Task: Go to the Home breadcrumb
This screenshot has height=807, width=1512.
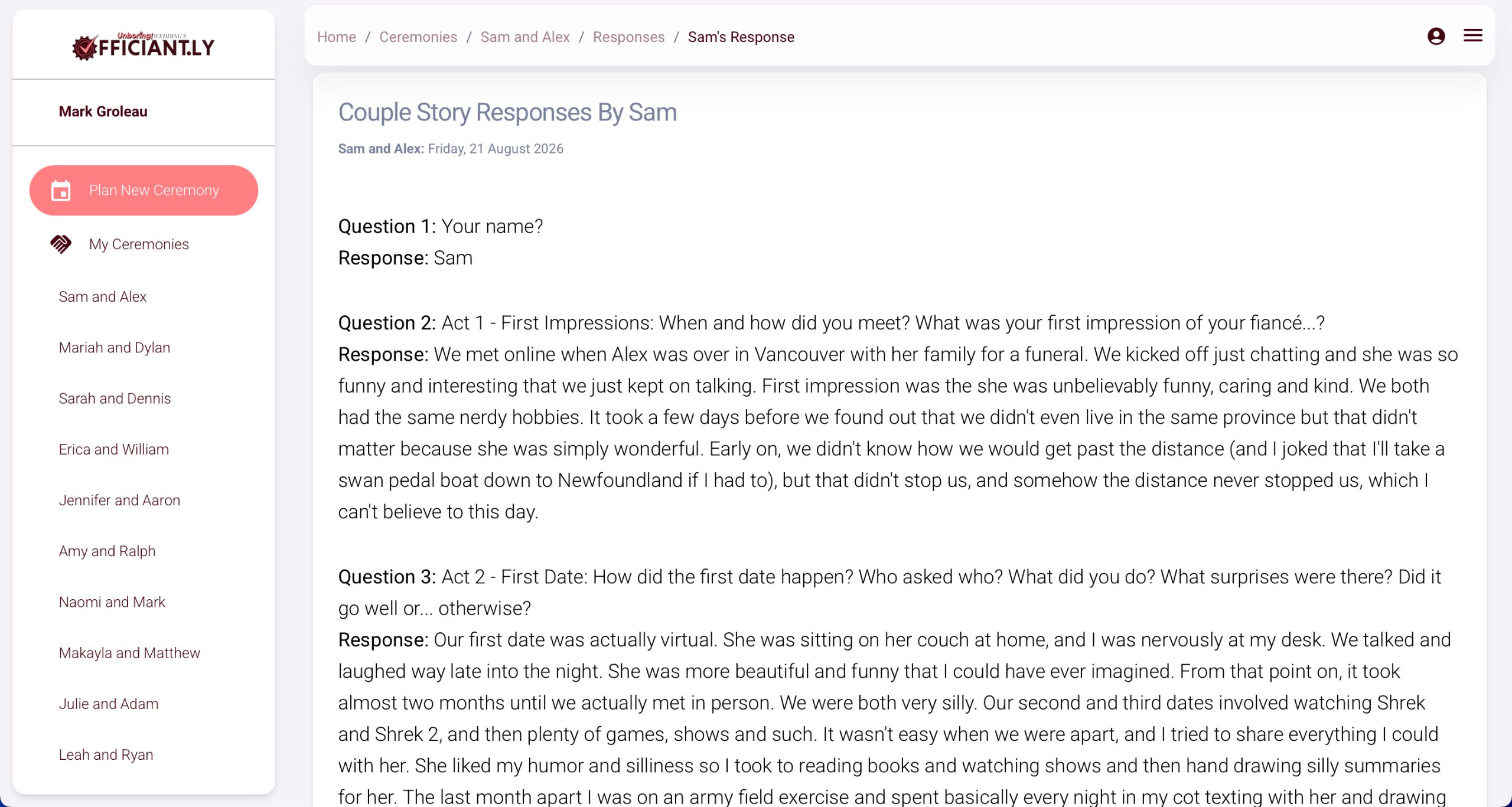Action: 336,37
